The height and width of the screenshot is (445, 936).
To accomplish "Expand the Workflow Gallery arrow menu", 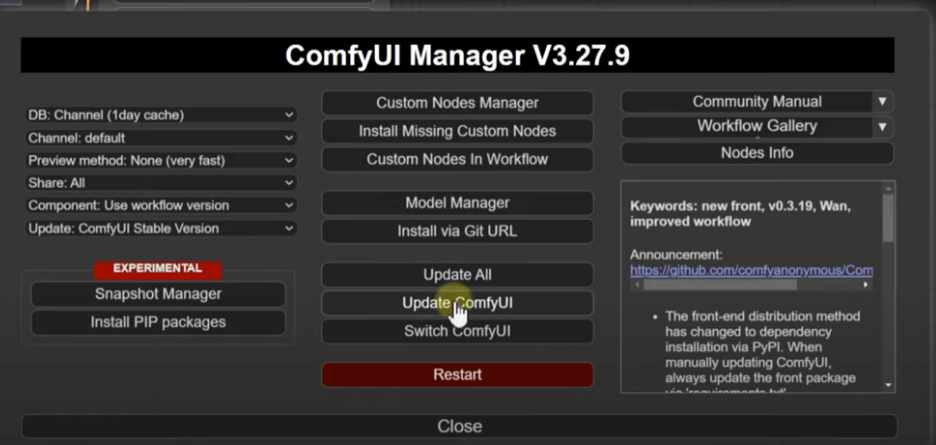I will (x=882, y=127).
